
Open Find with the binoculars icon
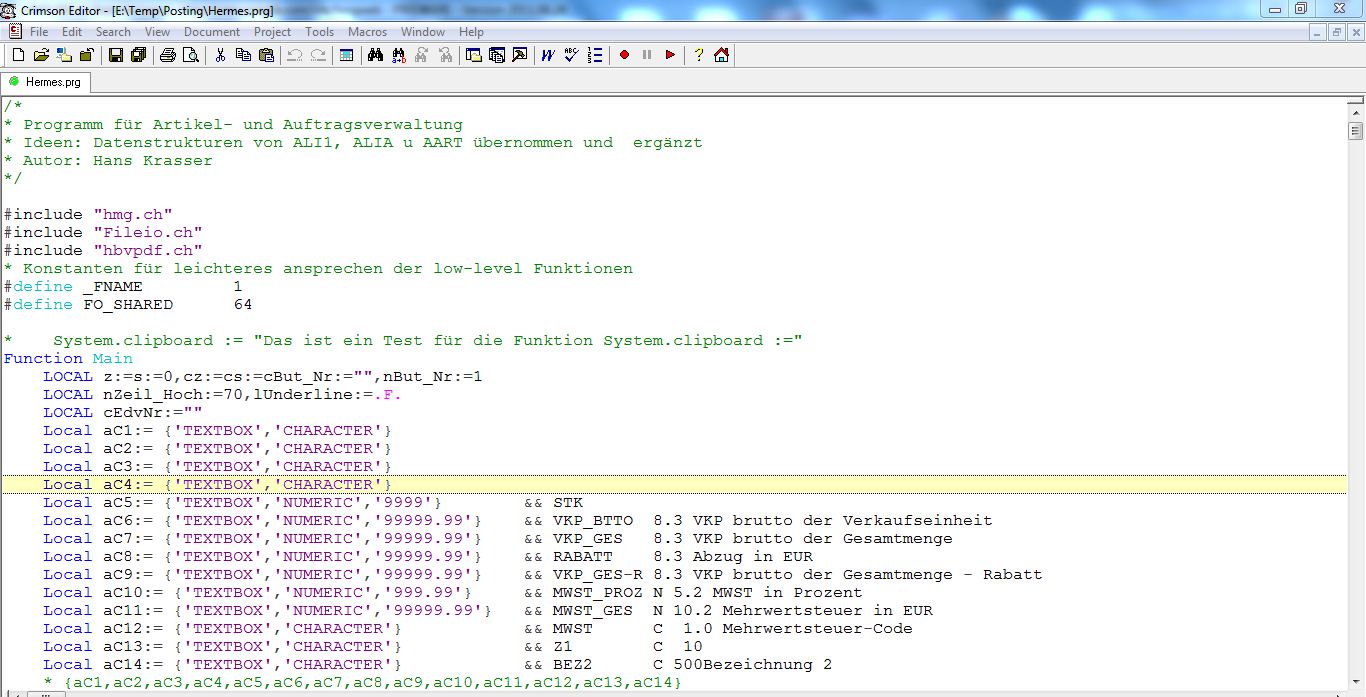click(375, 55)
